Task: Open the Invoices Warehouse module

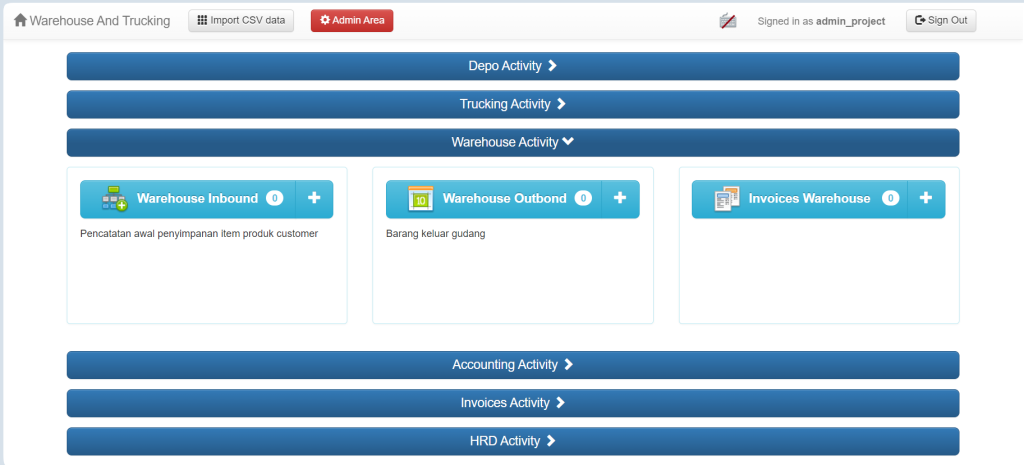Action: [800, 199]
